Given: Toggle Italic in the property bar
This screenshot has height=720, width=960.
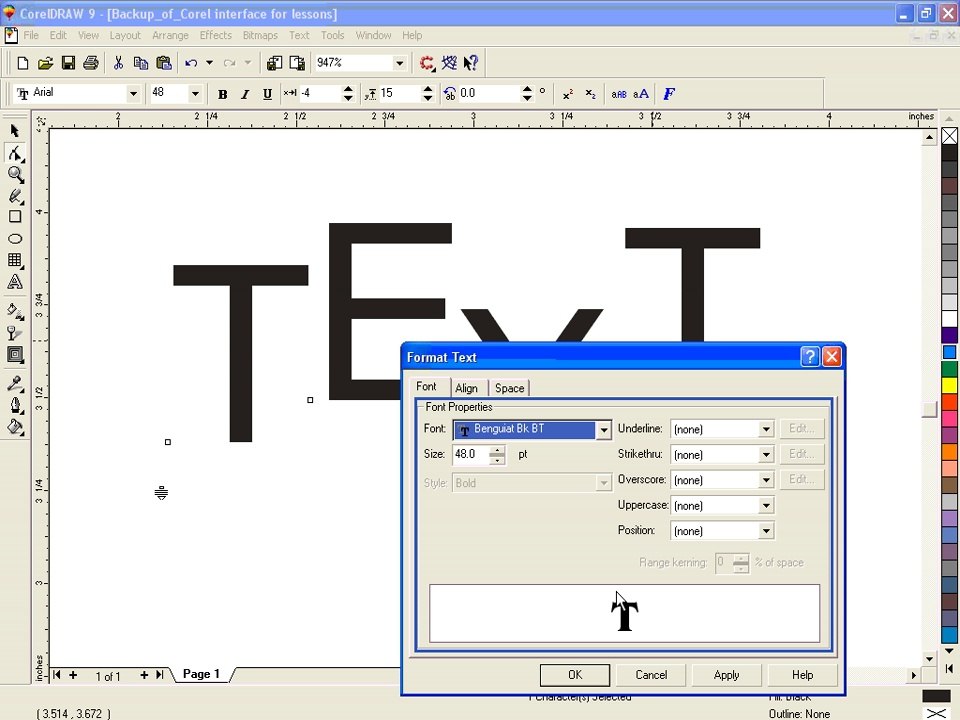Looking at the screenshot, I should coord(245,94).
